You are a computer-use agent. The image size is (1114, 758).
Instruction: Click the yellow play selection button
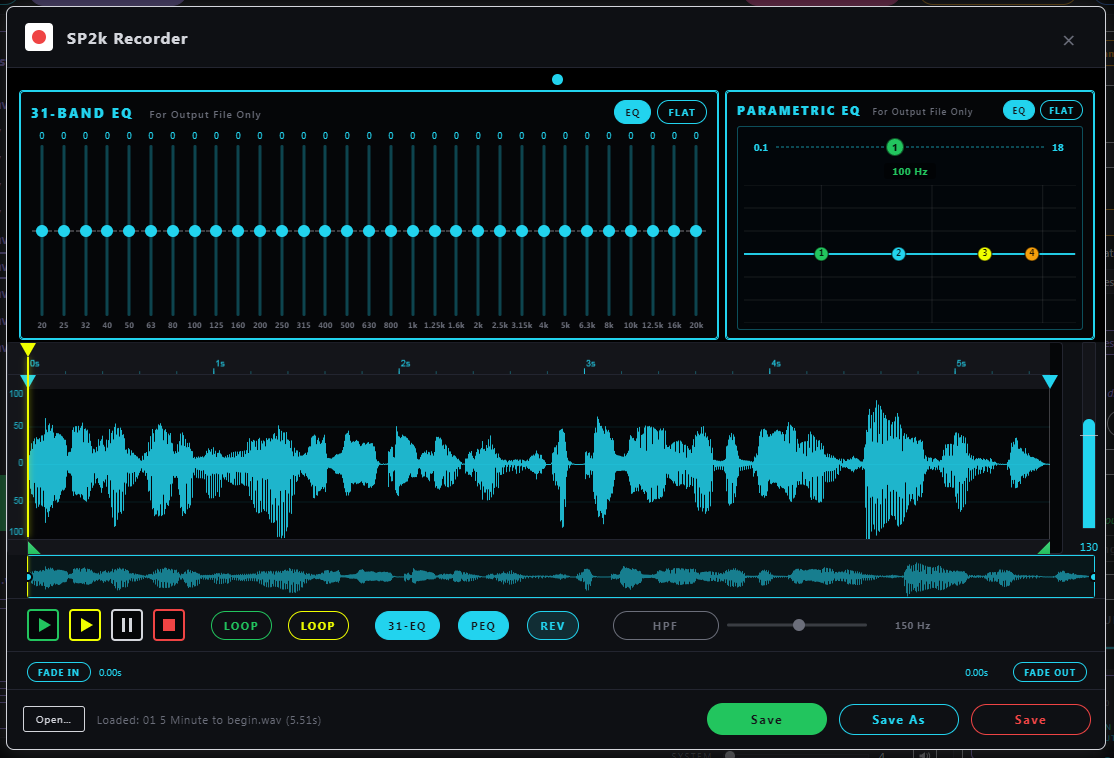point(85,625)
